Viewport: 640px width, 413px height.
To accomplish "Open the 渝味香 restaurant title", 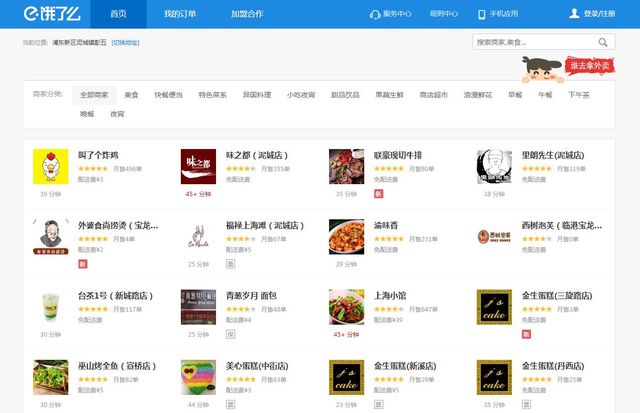I will 386,226.
